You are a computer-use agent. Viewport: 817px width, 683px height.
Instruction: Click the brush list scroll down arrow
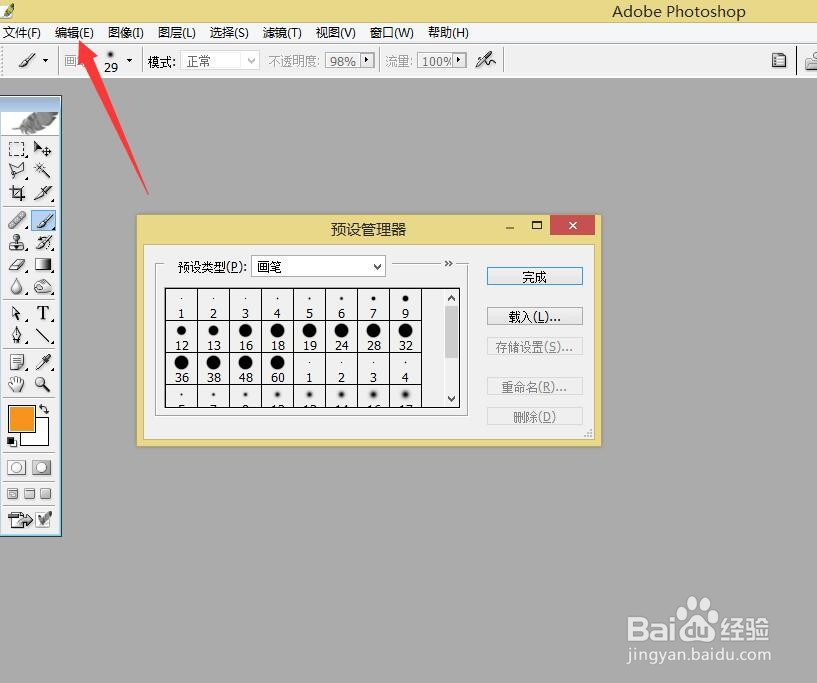[451, 399]
